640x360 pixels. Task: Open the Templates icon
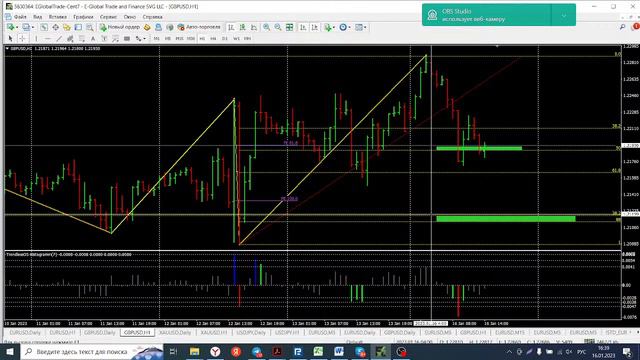(x=359, y=27)
